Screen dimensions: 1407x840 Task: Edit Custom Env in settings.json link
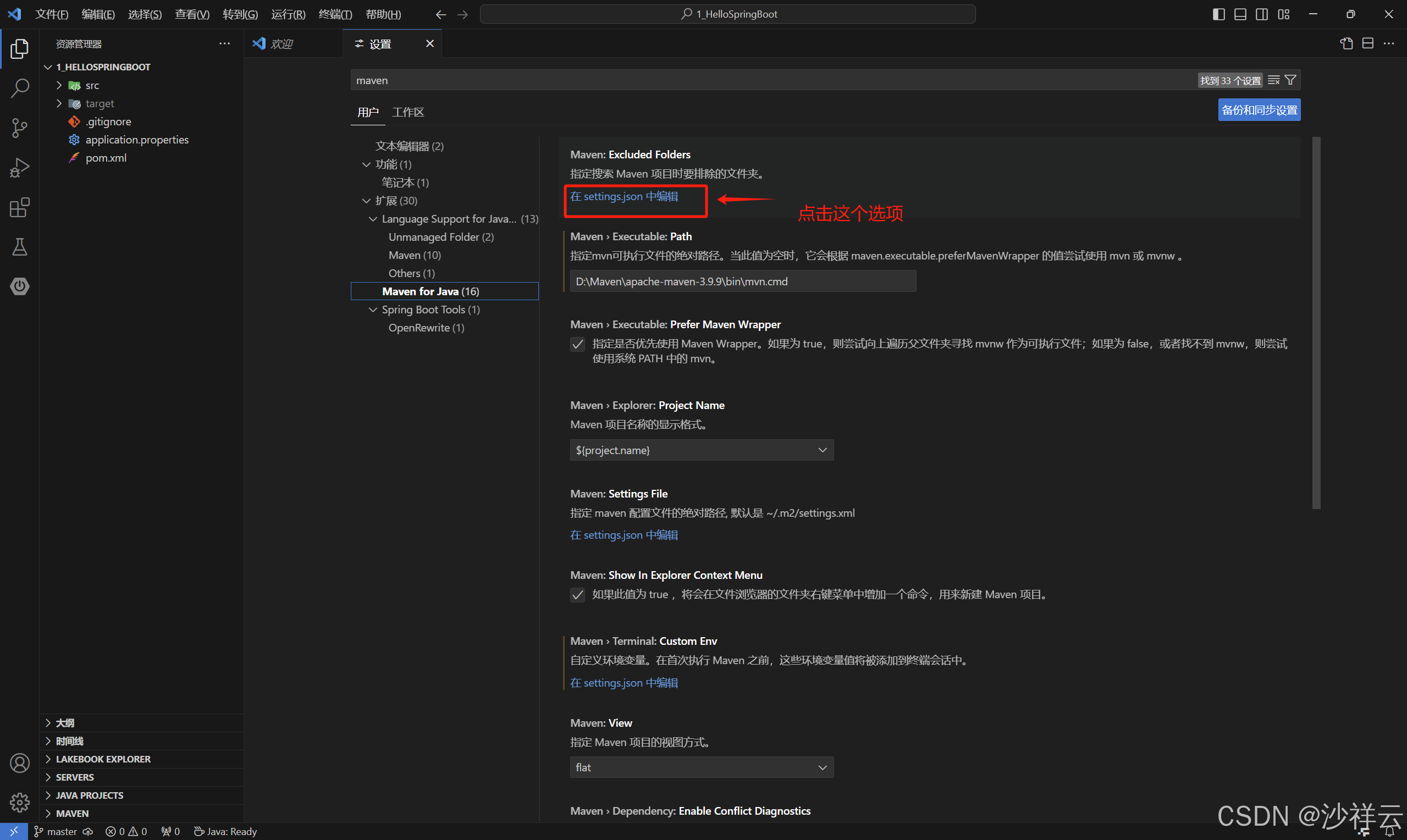pos(624,683)
